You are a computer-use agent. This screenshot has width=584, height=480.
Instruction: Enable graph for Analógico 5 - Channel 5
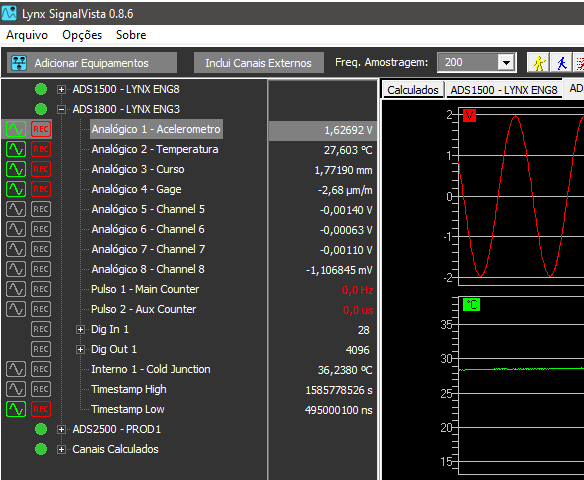[16, 209]
